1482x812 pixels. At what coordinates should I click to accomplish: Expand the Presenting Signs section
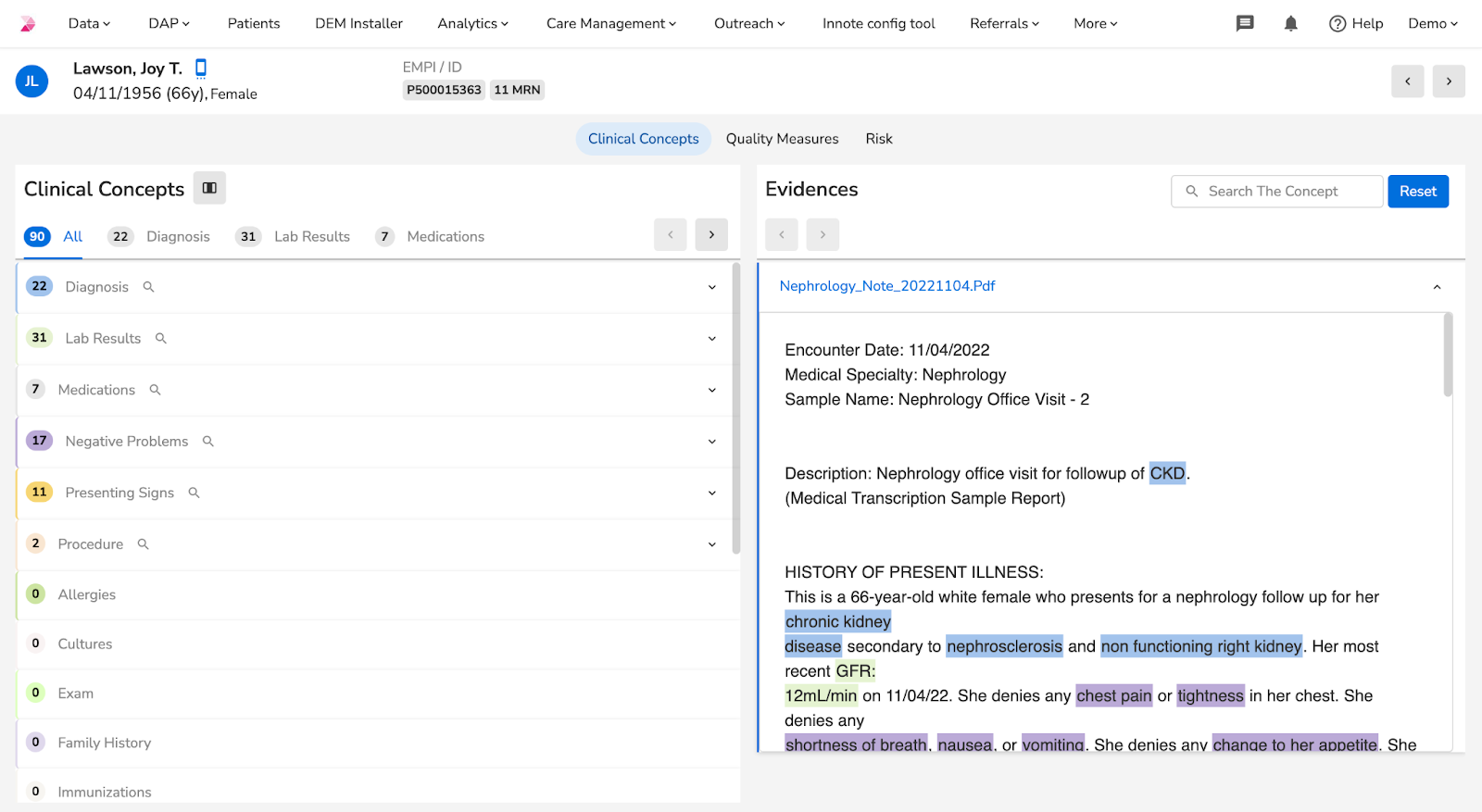(x=711, y=493)
